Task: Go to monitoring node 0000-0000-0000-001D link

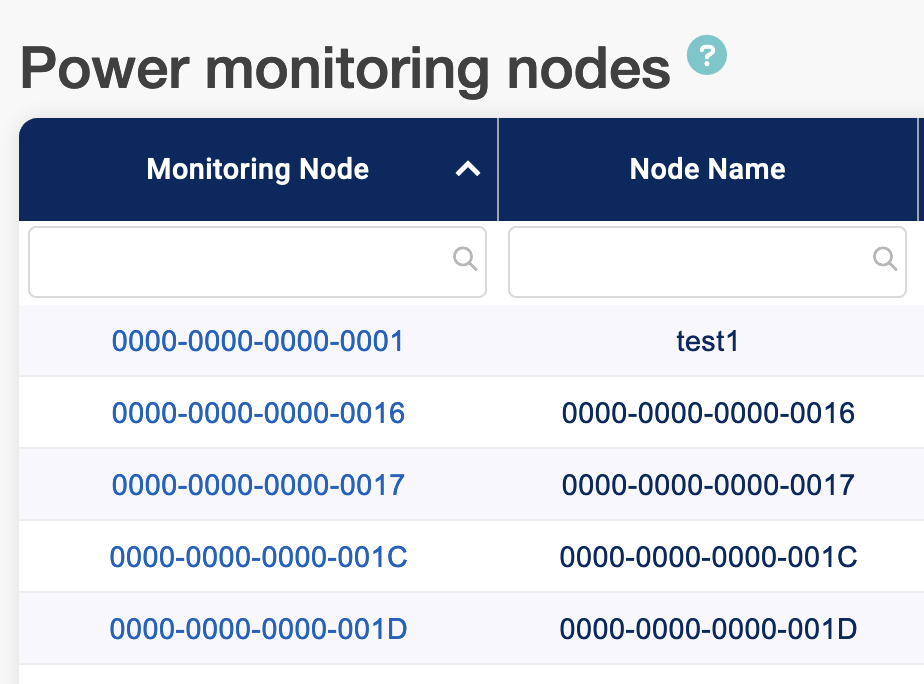Action: (x=258, y=629)
